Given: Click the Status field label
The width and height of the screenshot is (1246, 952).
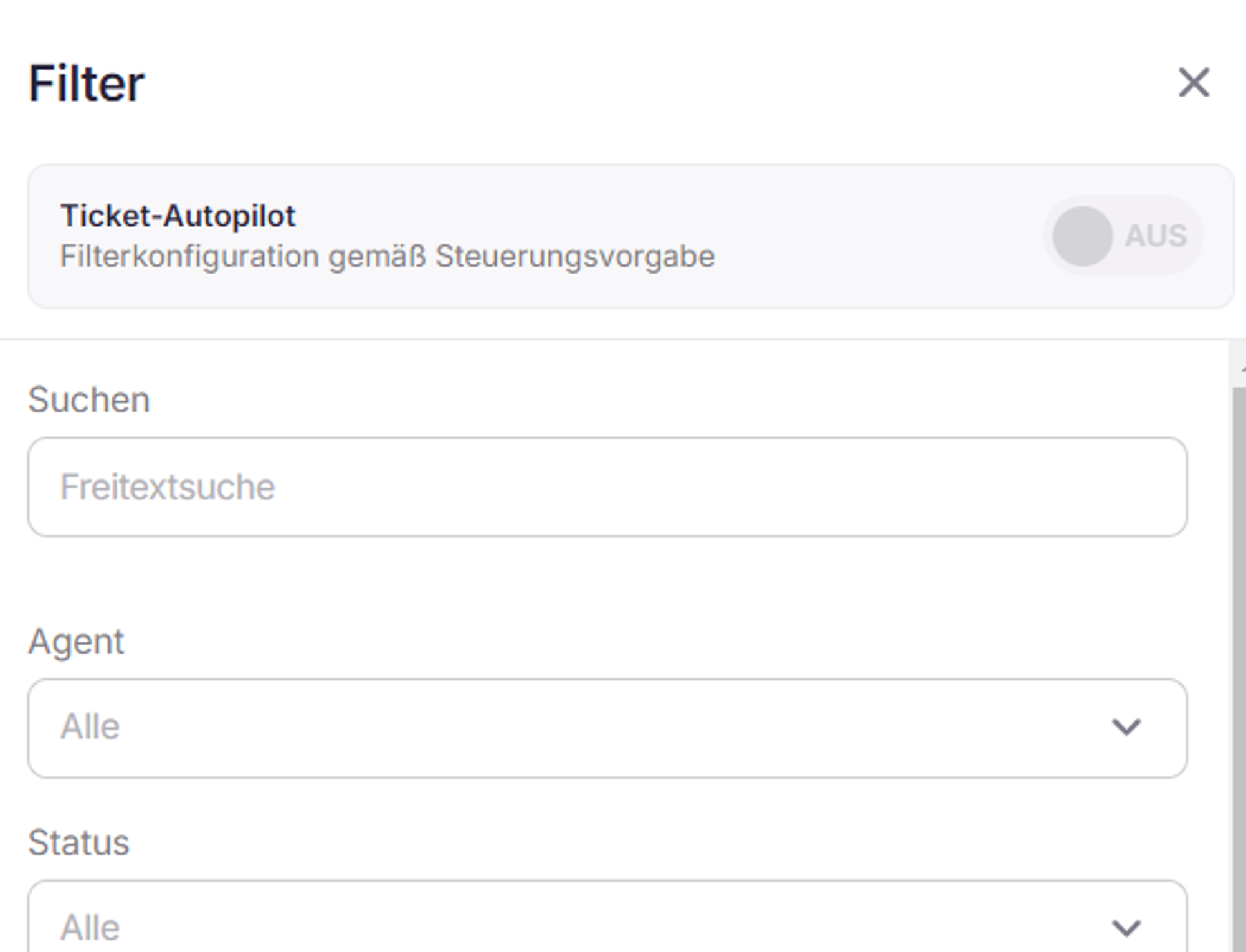Looking at the screenshot, I should (78, 842).
